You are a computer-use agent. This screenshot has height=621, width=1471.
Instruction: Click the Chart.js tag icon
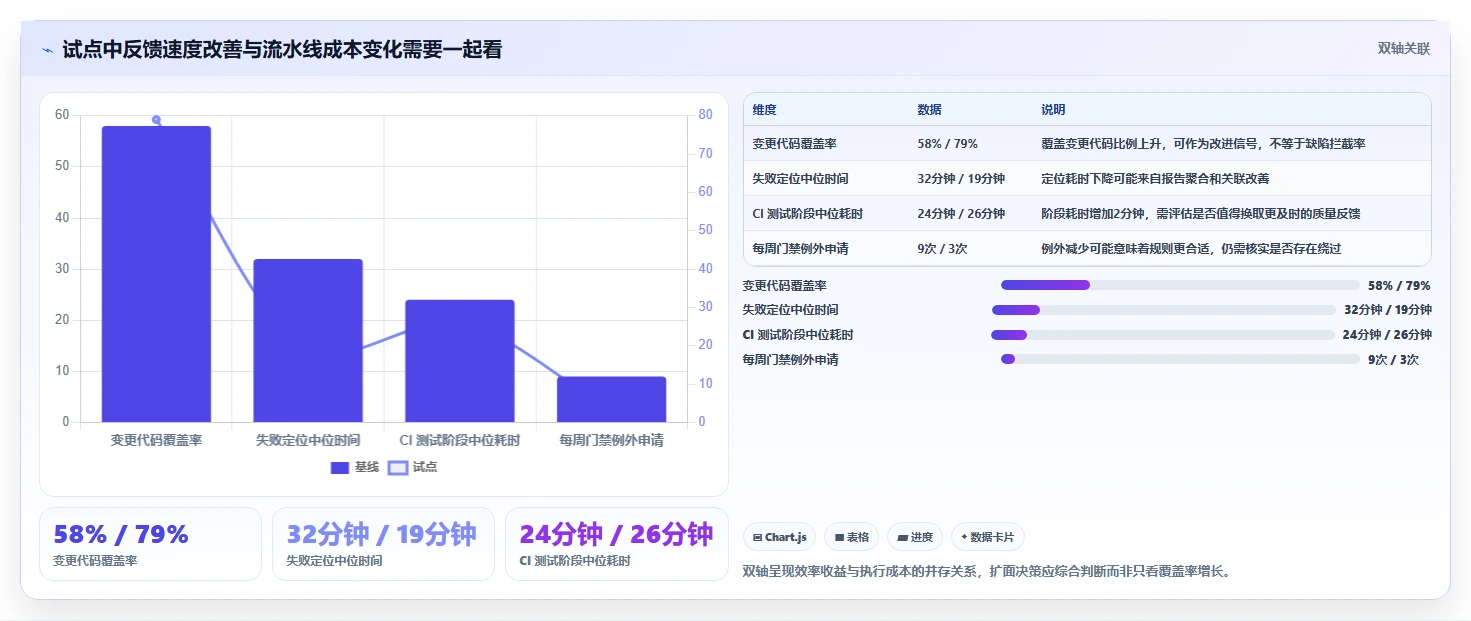(758, 538)
